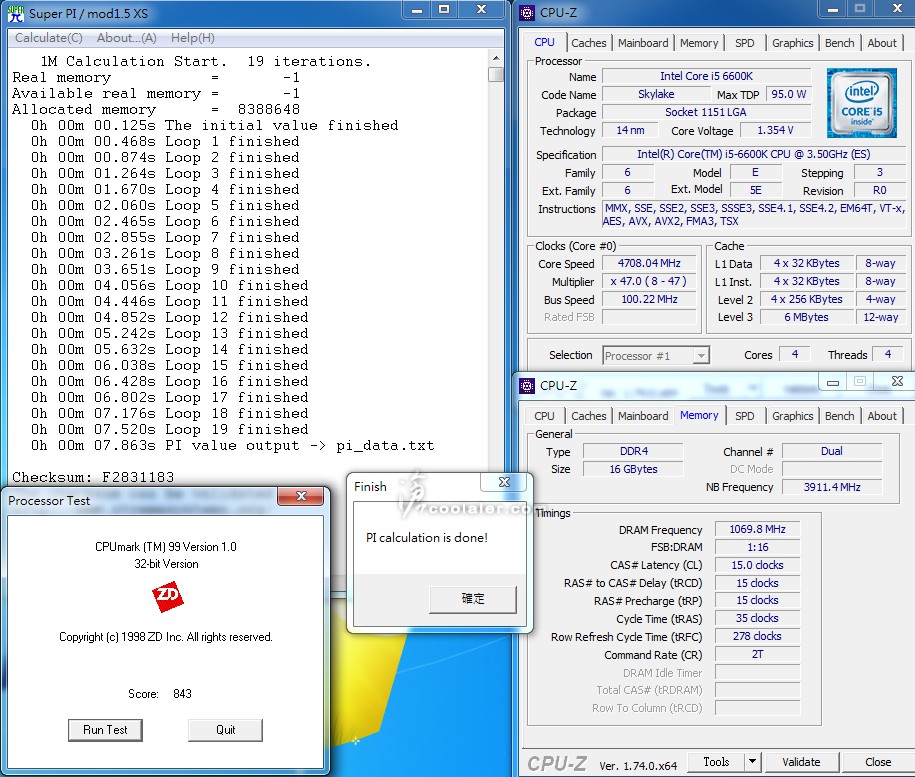This screenshot has height=777, width=915.
Task: Click the PI value output pi_data.txt line
Action: [233, 446]
